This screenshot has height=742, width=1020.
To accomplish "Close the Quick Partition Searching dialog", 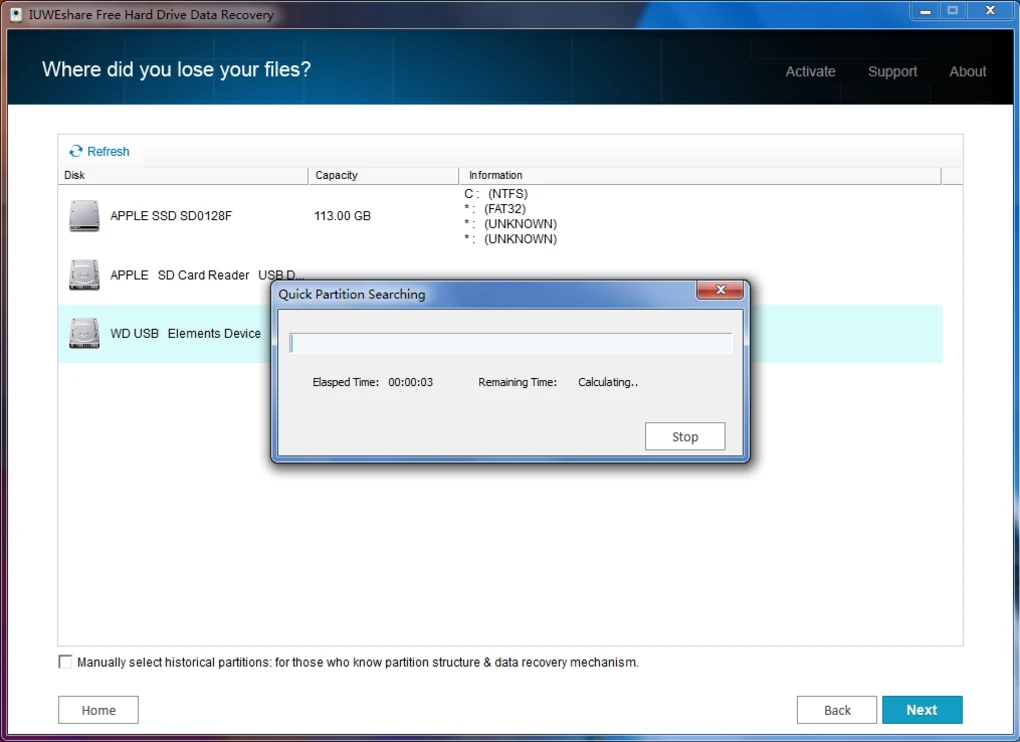I will click(x=719, y=291).
